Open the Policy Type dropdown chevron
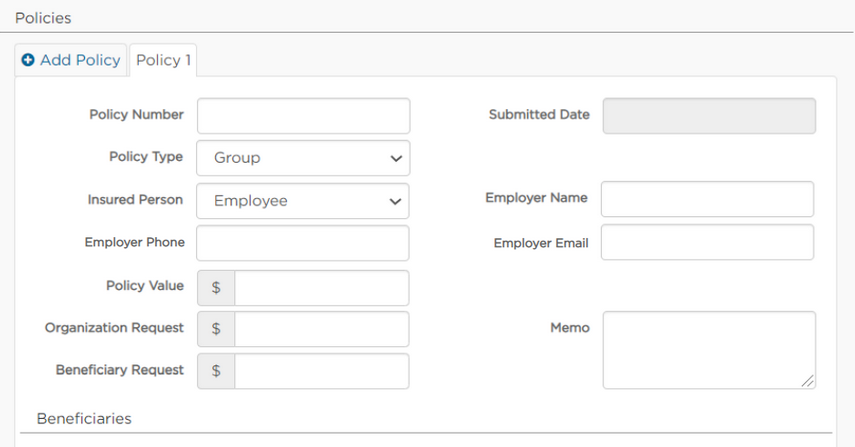This screenshot has width=855, height=447. point(396,159)
